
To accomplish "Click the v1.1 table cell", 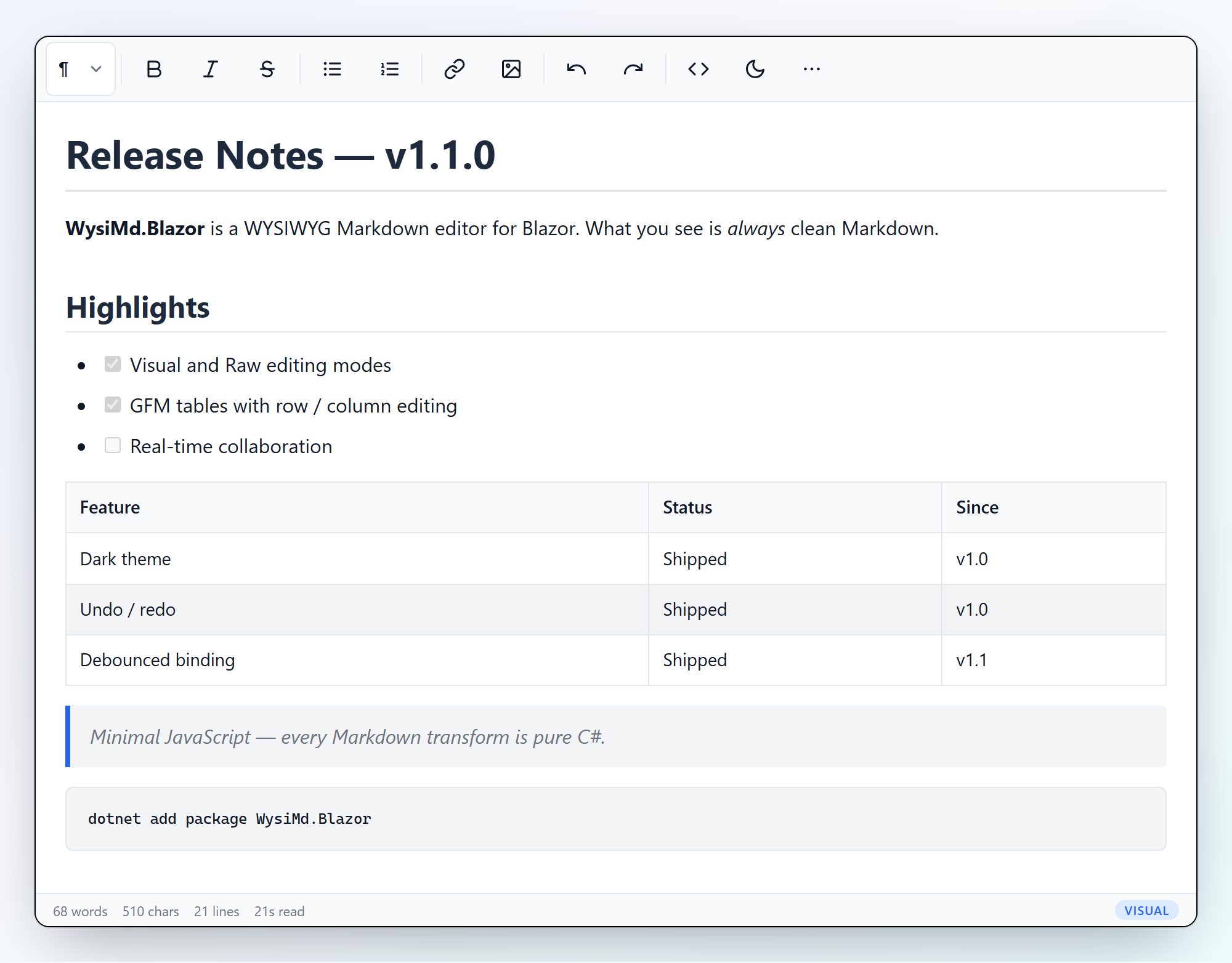I will (x=1053, y=660).
